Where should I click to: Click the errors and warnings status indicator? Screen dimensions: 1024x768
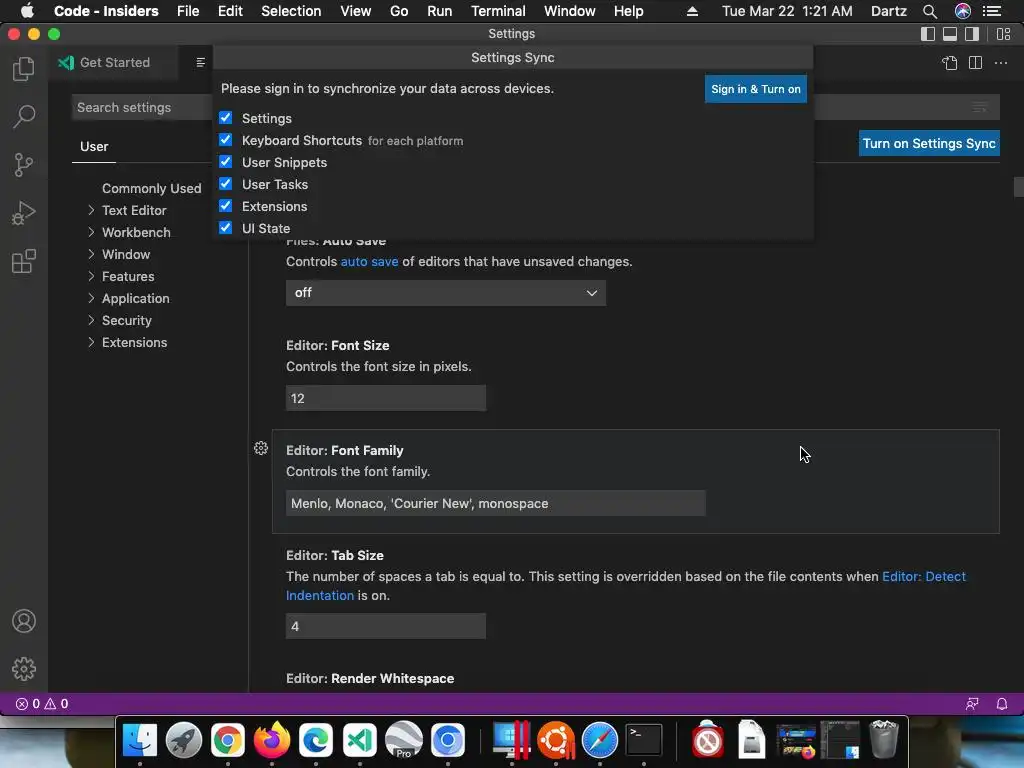pos(42,704)
